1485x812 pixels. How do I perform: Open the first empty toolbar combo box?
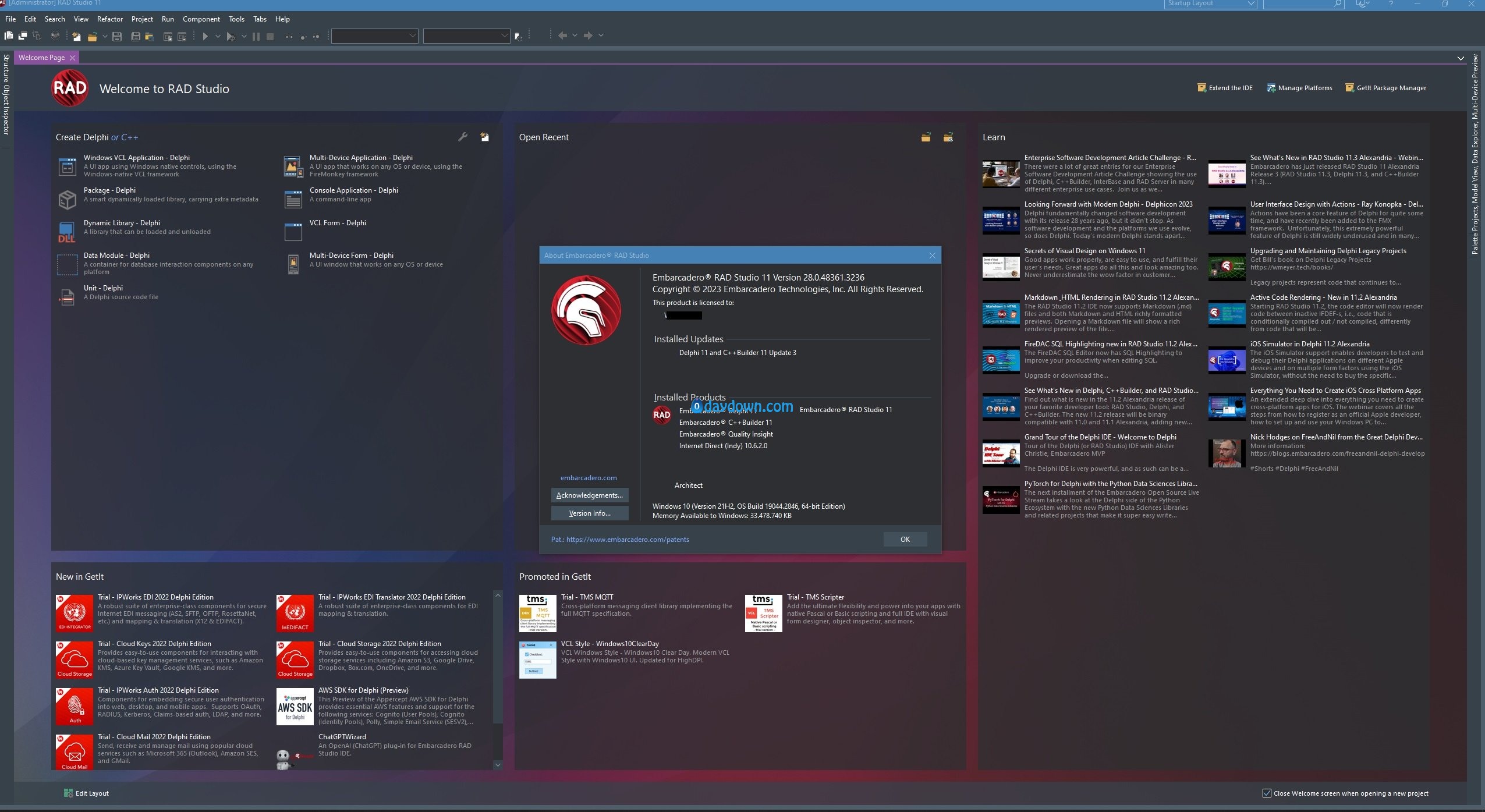coord(374,36)
